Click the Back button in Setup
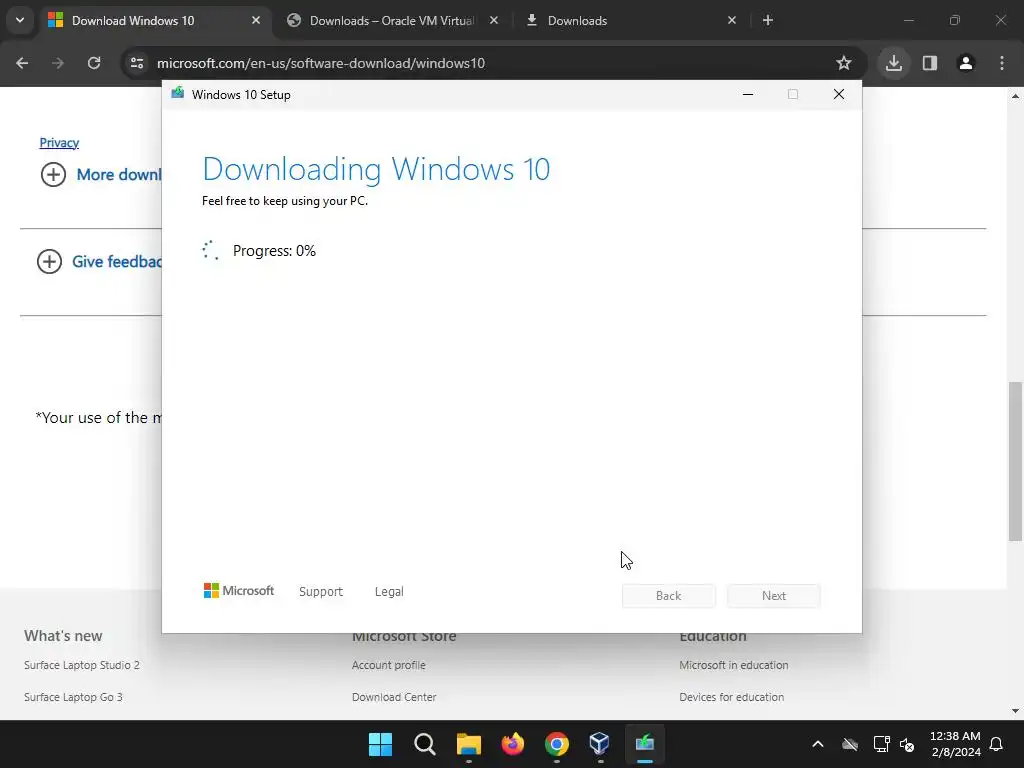This screenshot has height=768, width=1024. (669, 596)
